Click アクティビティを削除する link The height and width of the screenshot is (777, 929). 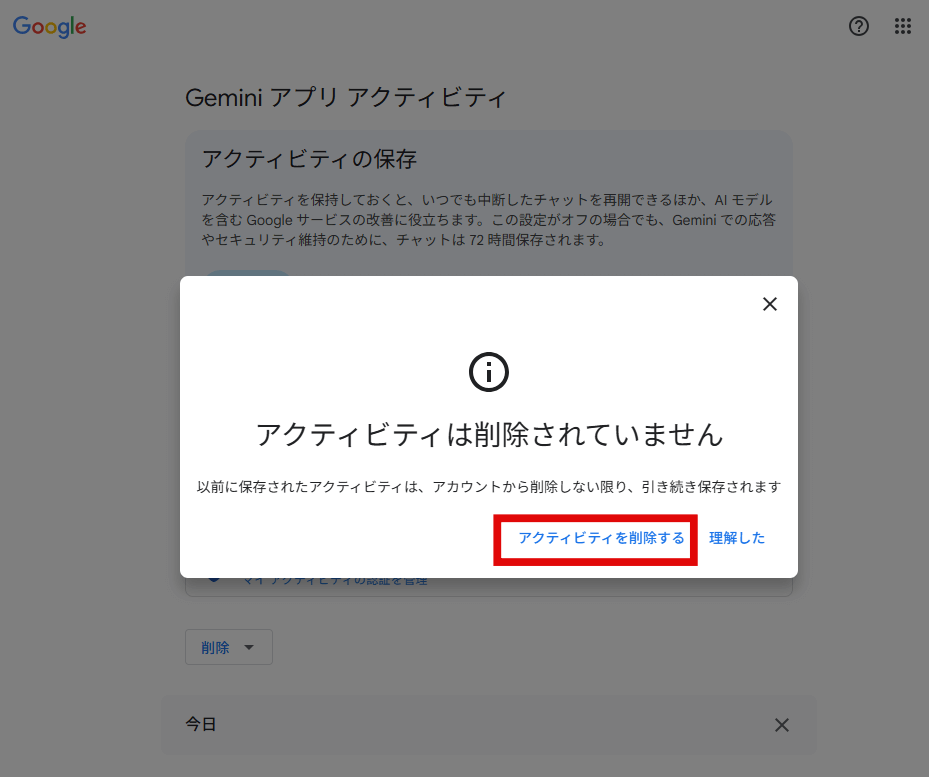coord(601,538)
